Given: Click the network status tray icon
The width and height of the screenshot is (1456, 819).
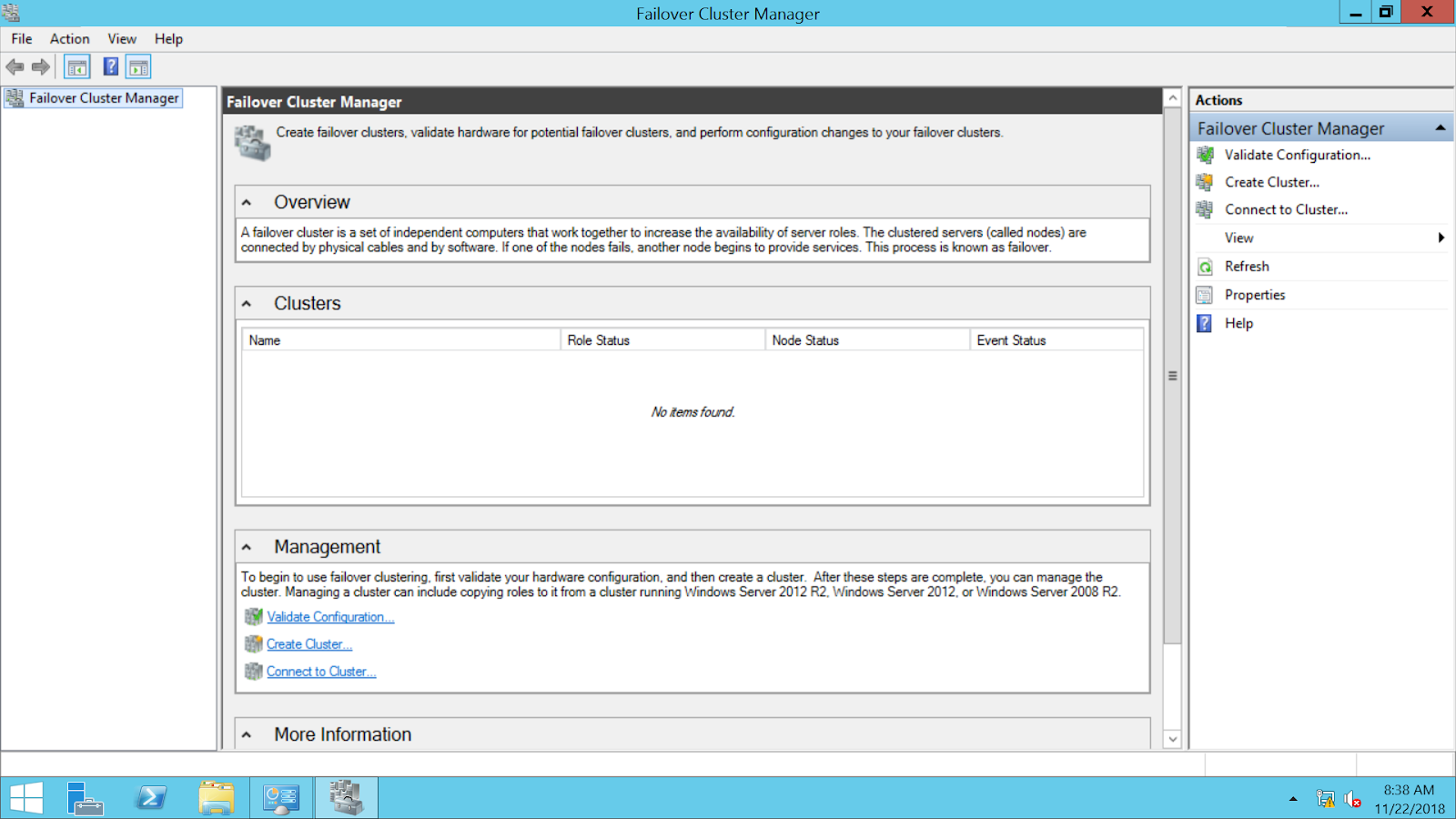Looking at the screenshot, I should click(x=1326, y=799).
